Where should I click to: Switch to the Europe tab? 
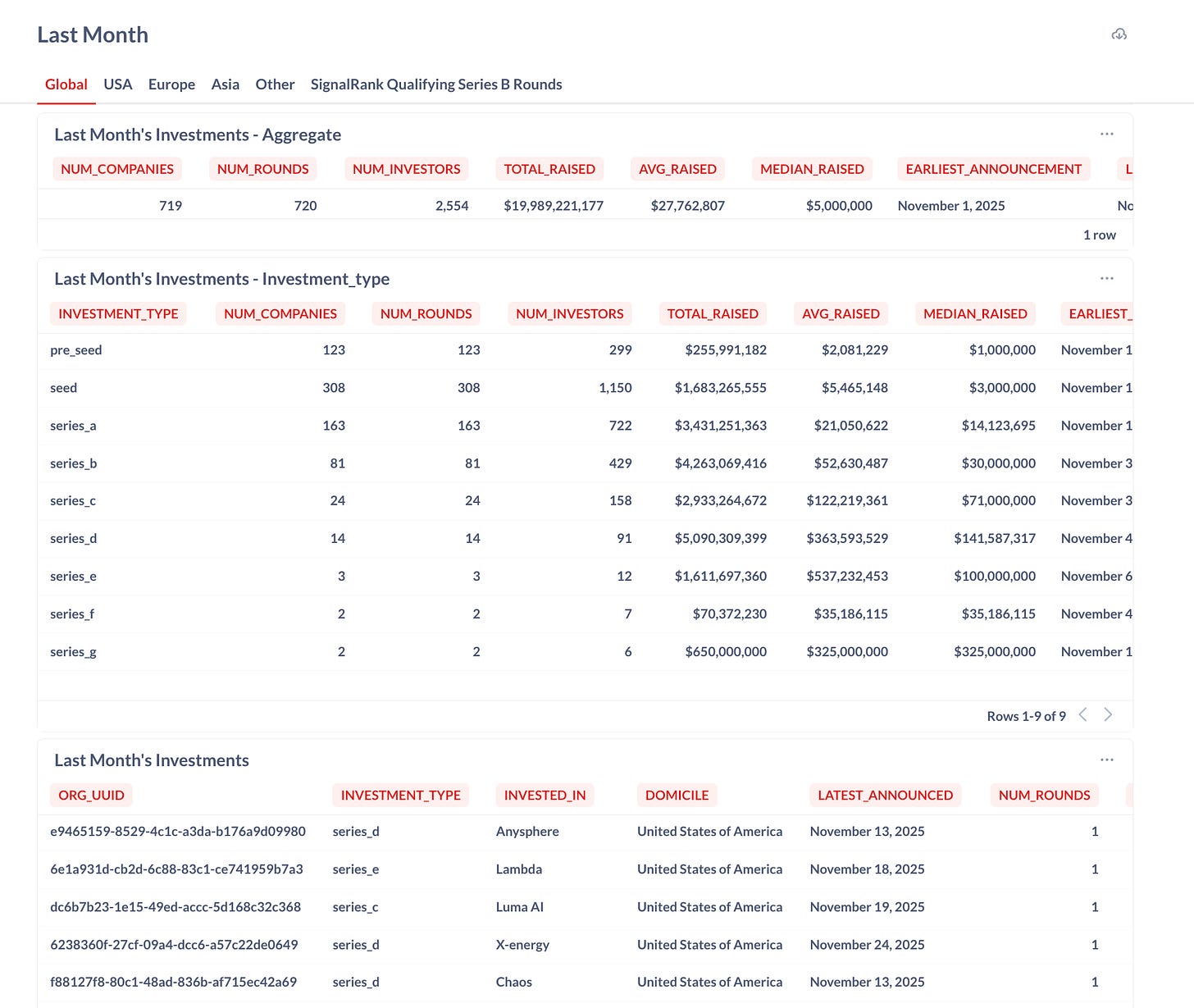coord(171,84)
